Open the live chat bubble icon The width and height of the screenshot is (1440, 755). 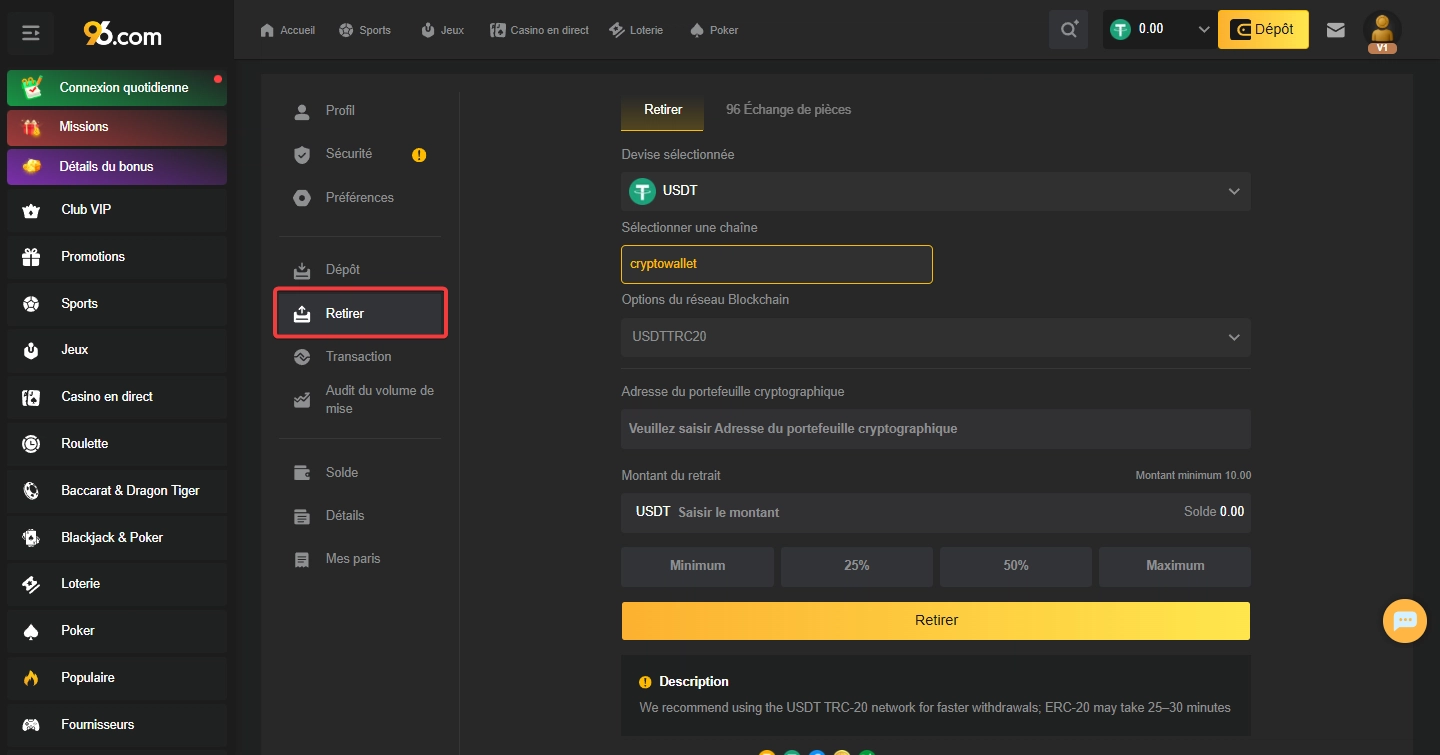point(1405,621)
